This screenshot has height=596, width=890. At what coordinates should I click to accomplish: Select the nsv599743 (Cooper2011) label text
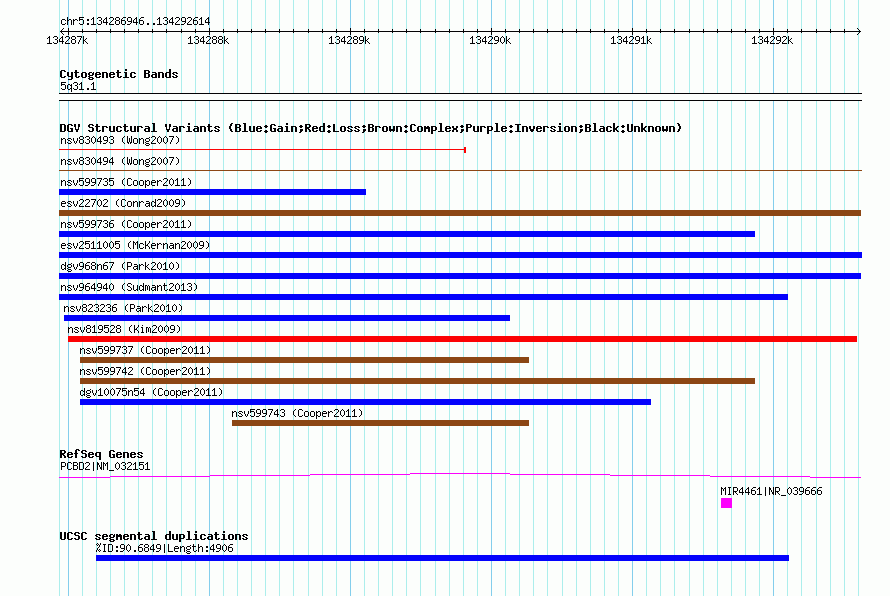tap(297, 413)
